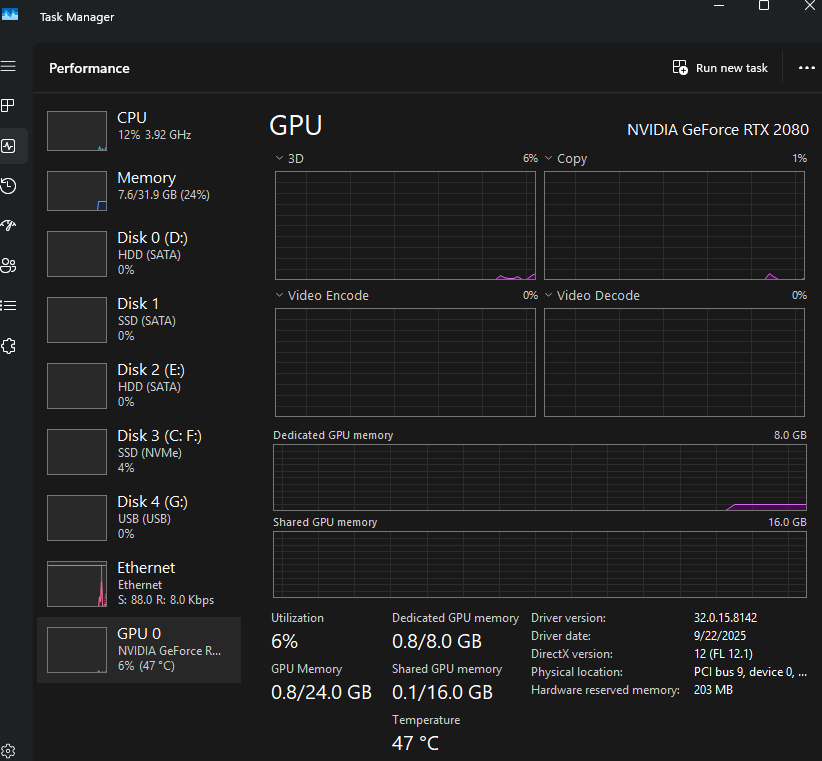This screenshot has height=761, width=822.
Task: Open the three-dot more options menu
Action: pyautogui.click(x=806, y=68)
